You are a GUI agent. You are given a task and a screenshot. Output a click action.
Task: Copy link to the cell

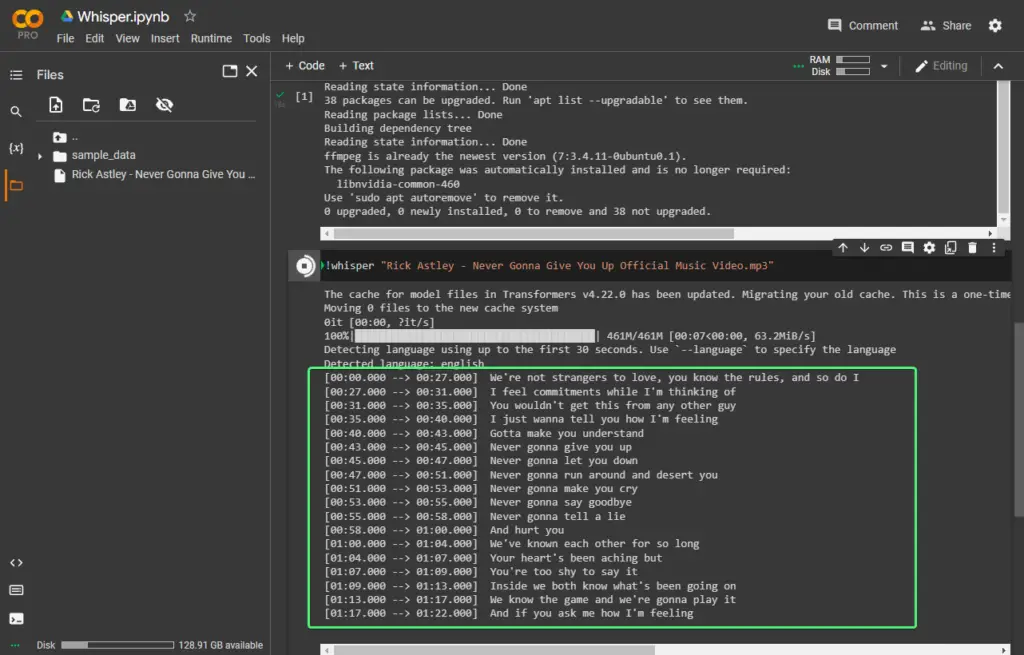tap(886, 248)
